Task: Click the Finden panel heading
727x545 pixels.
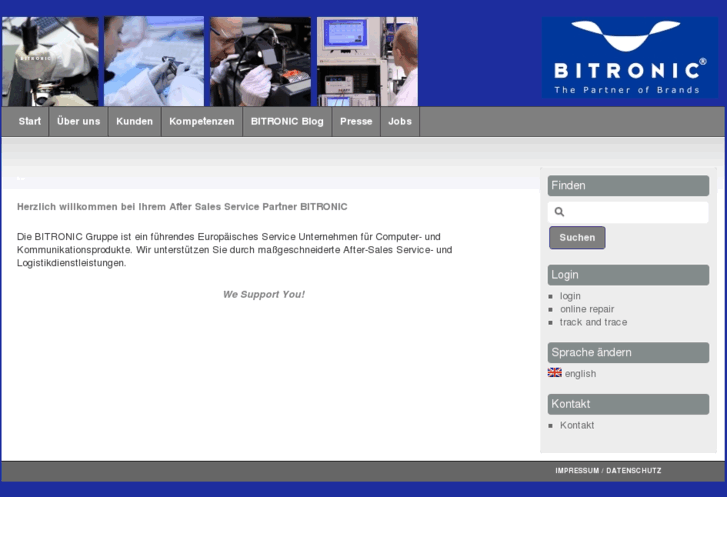Action: click(628, 186)
